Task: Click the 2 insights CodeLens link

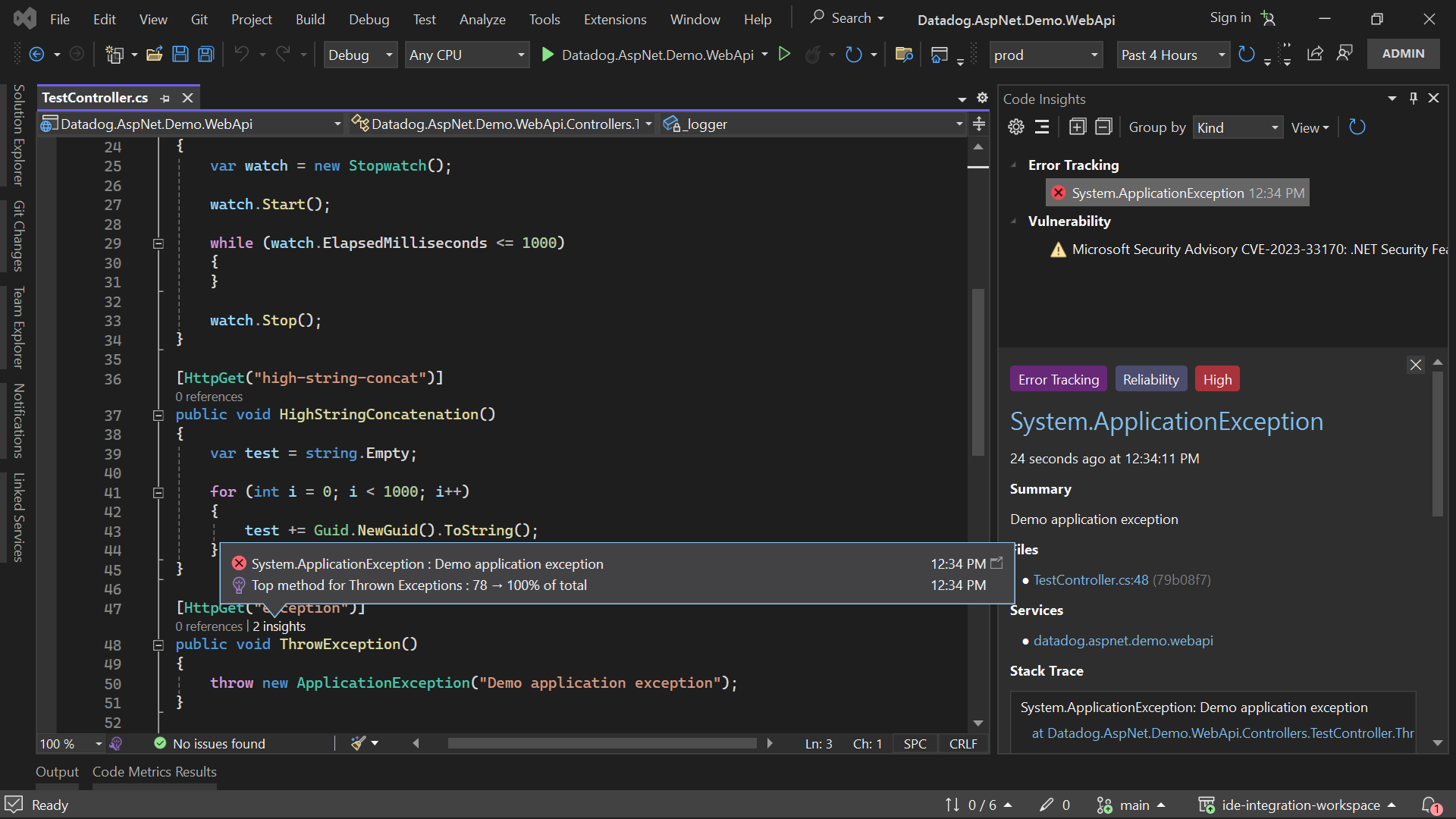Action: pos(279,626)
